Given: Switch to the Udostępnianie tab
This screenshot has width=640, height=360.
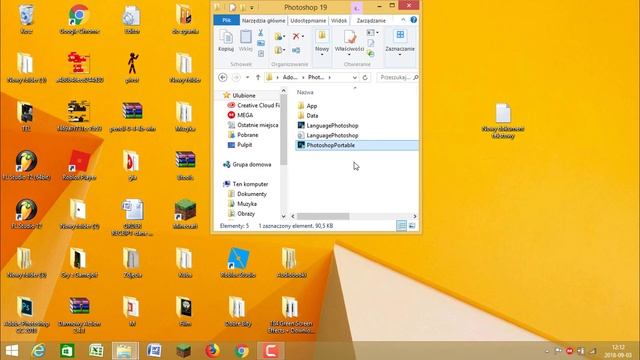Looking at the screenshot, I should pos(308,20).
